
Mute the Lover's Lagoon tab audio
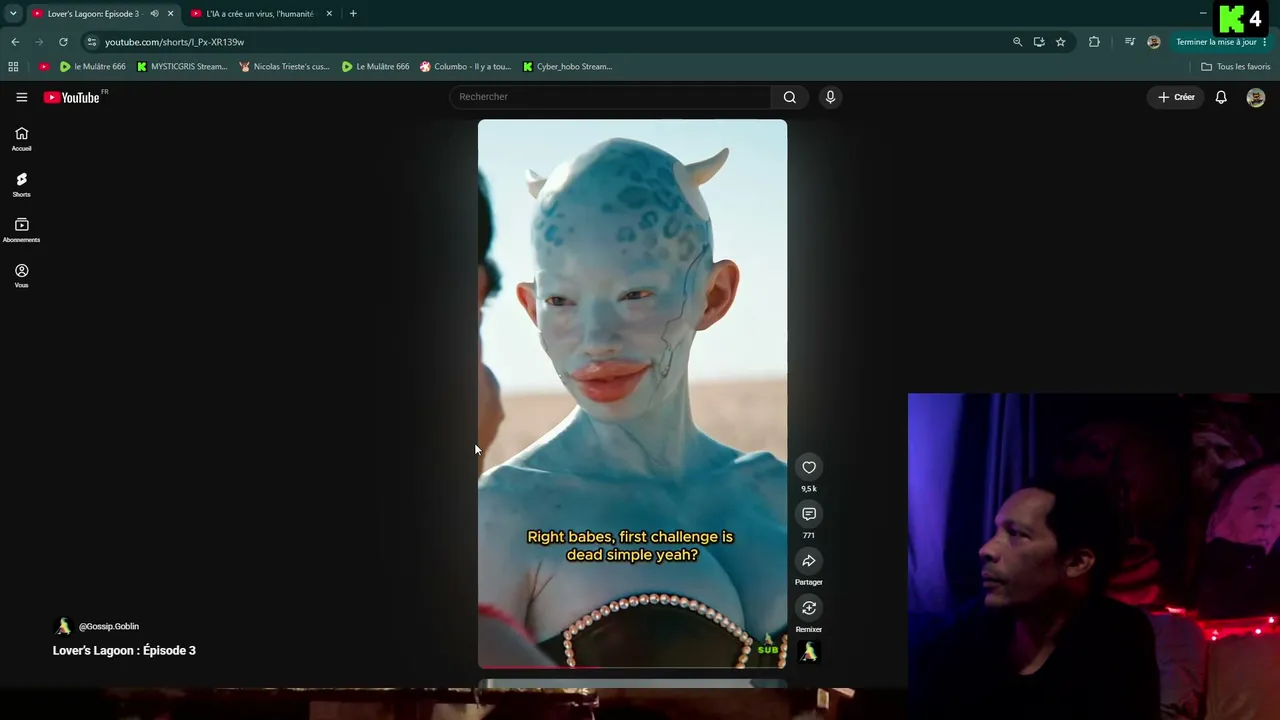tap(154, 14)
